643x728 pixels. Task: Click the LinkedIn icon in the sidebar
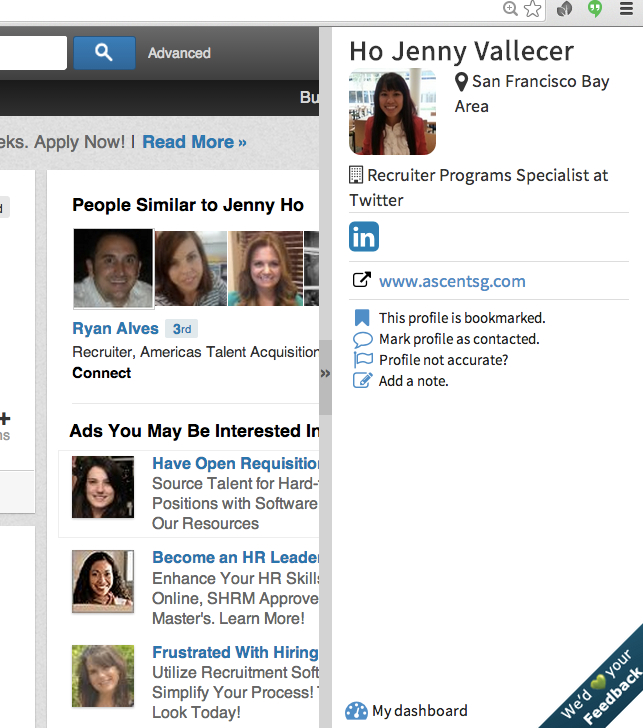364,237
